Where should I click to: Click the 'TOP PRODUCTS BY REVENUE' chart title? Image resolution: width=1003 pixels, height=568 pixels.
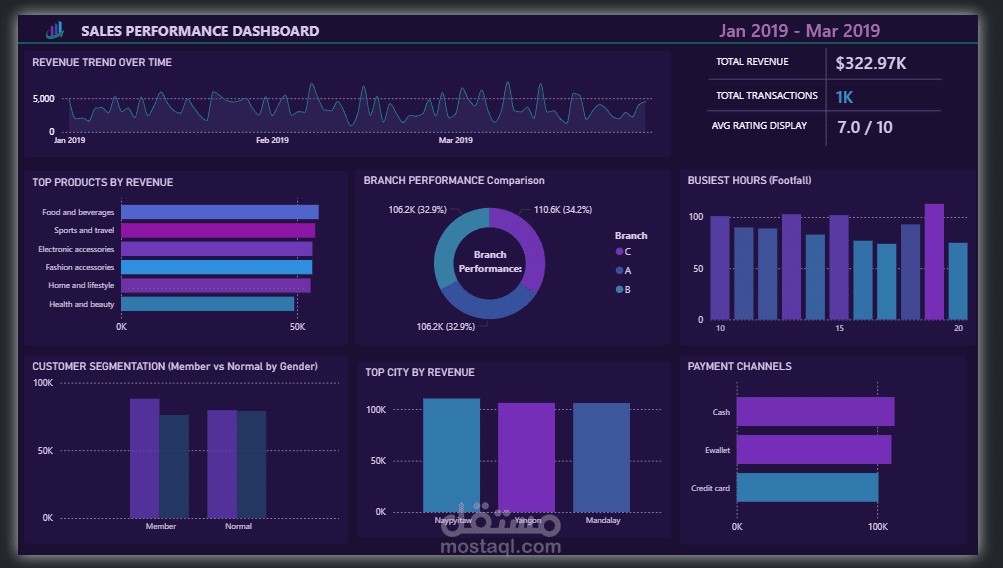click(x=102, y=182)
